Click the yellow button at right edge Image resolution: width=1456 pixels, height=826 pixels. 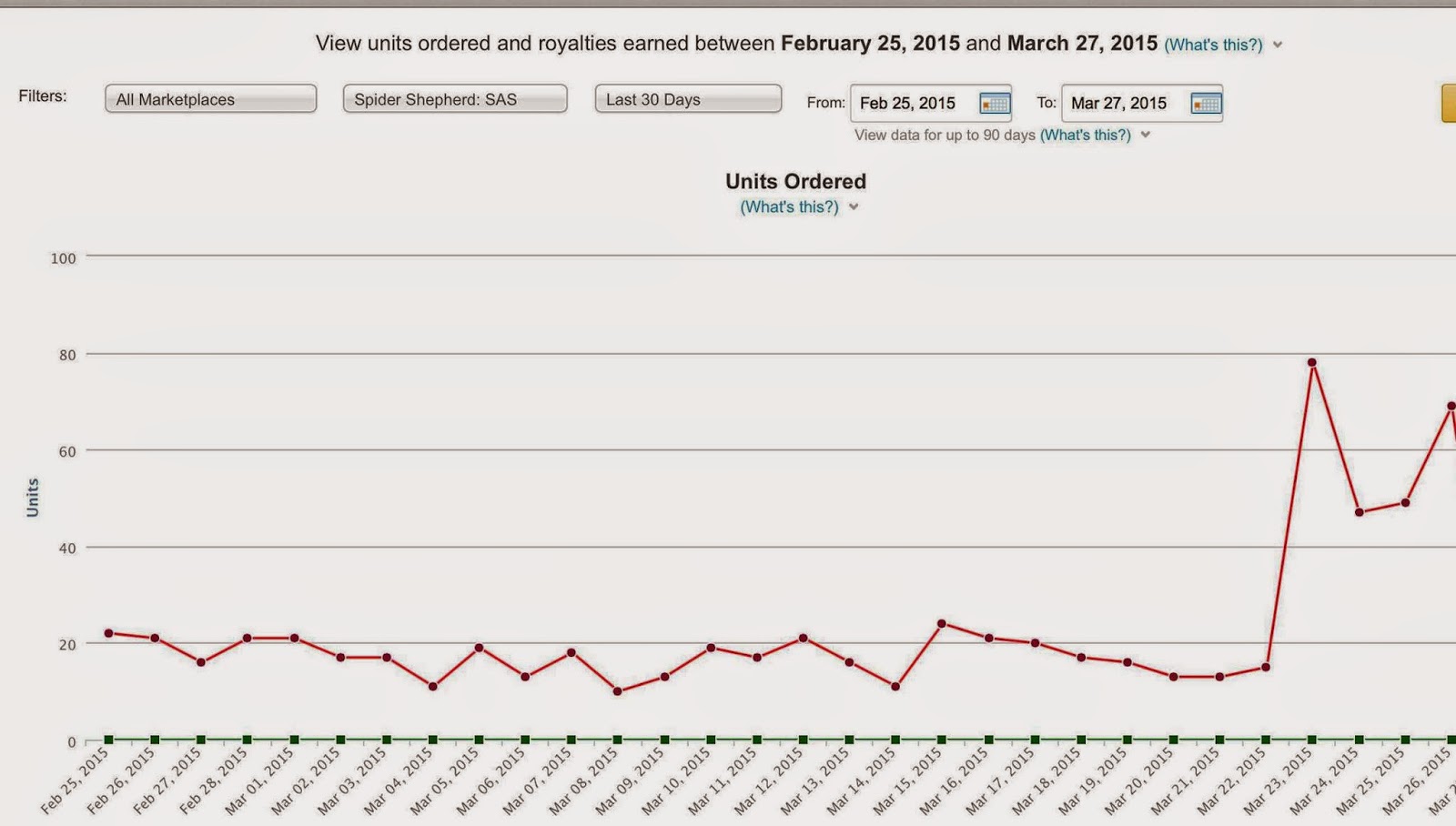click(x=1449, y=103)
